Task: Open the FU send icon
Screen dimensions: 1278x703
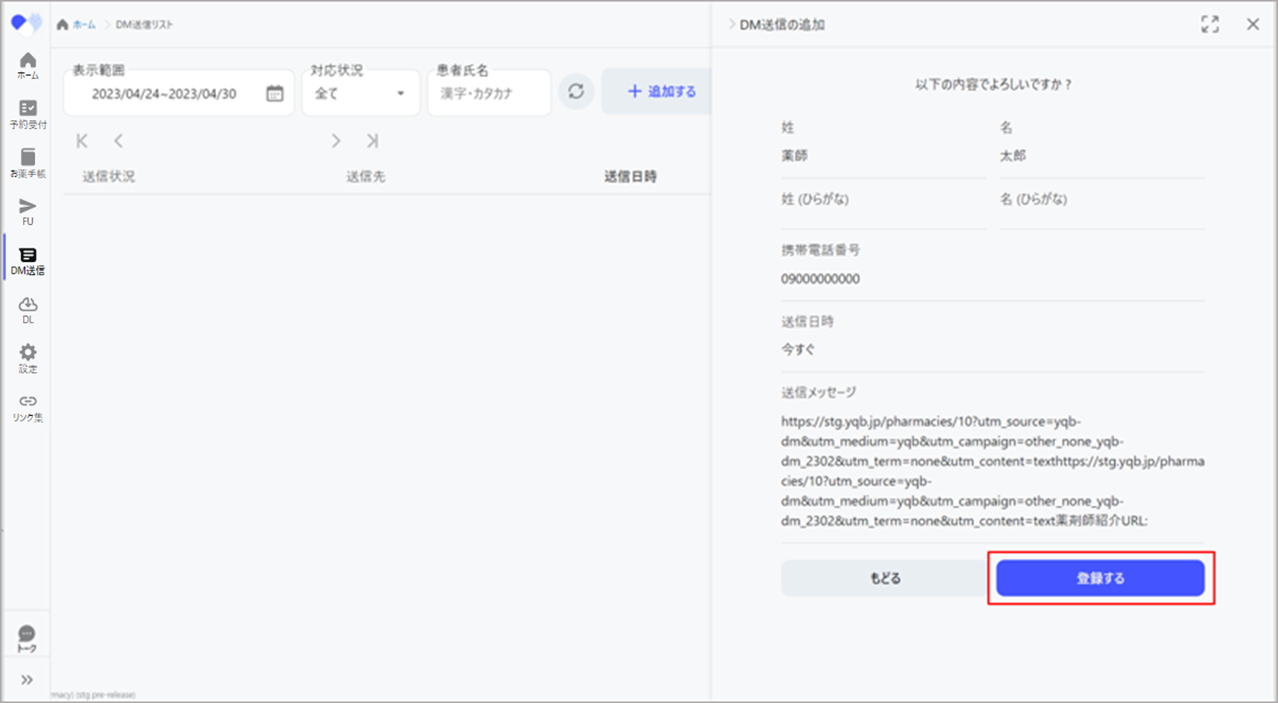Action: 28,210
